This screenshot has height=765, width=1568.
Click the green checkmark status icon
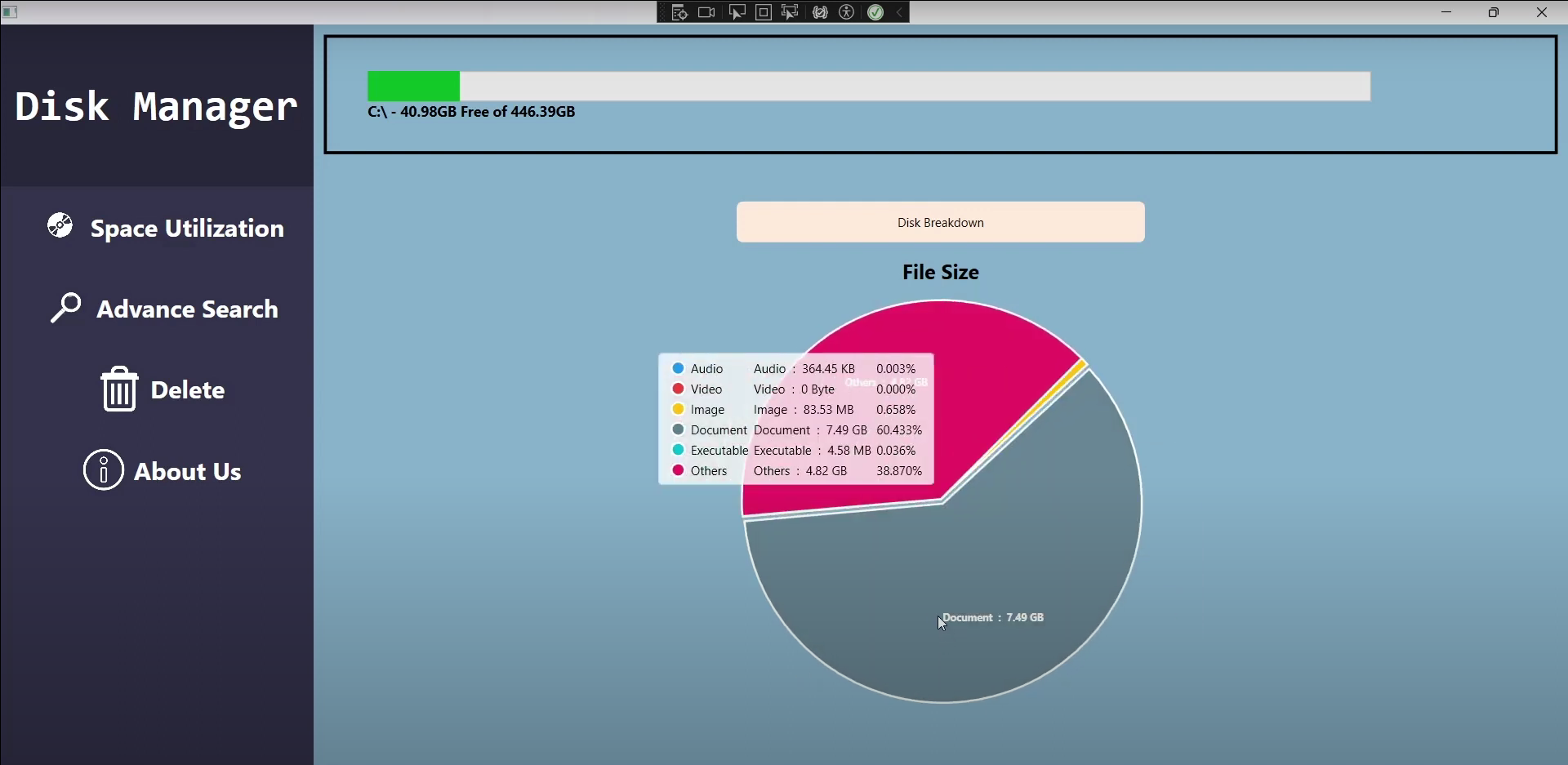[875, 12]
